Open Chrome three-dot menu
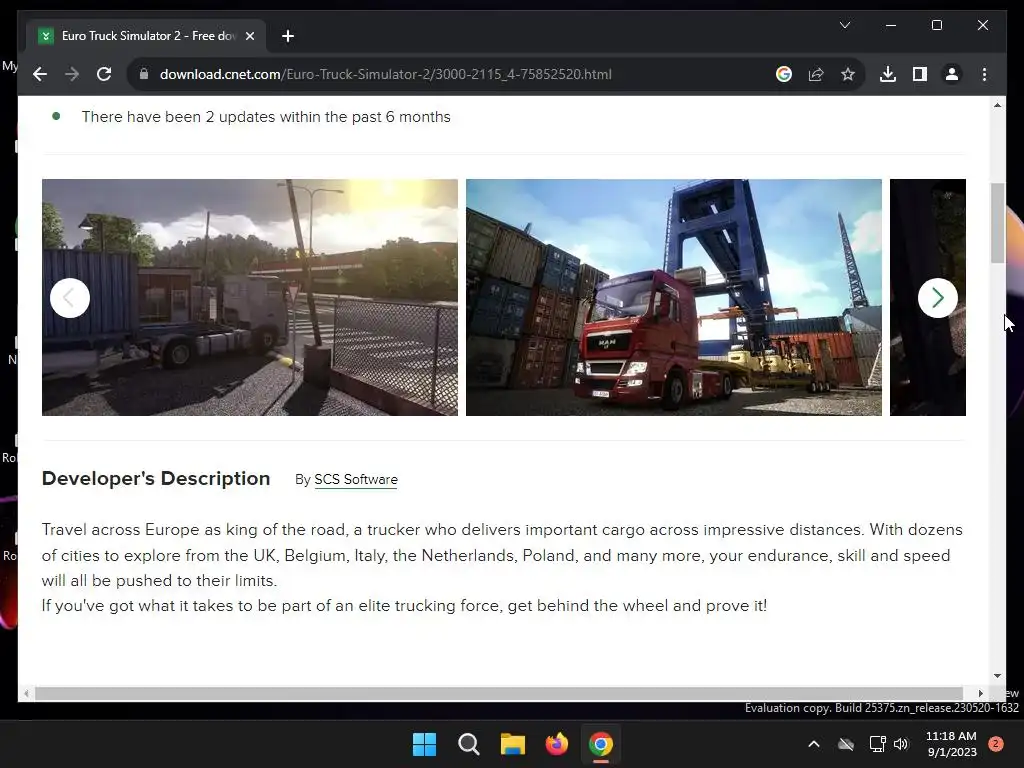This screenshot has width=1024, height=768. [x=984, y=74]
